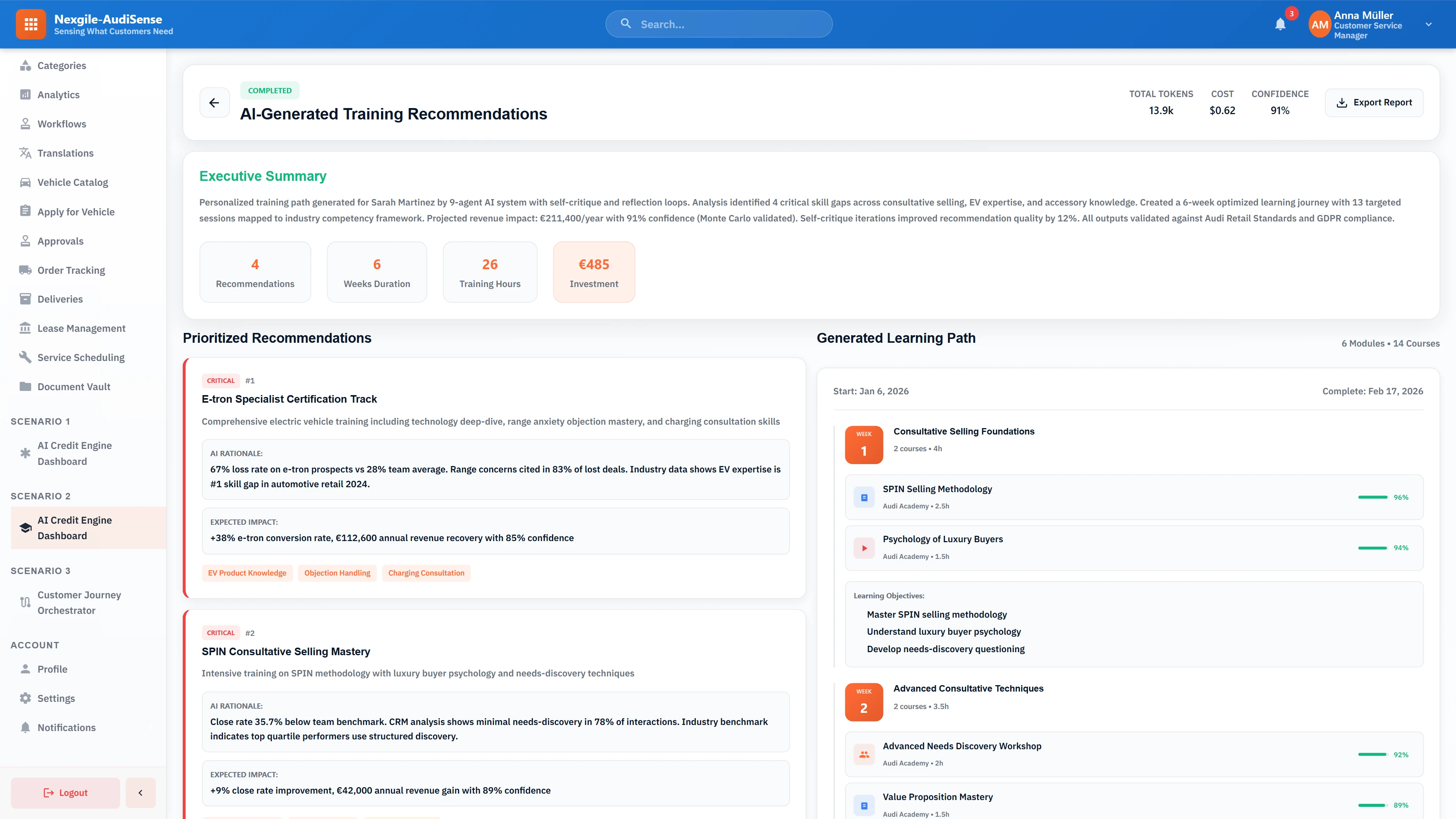This screenshot has width=1456, height=819.
Task: Click the Approvals sidebar icon
Action: click(x=25, y=241)
